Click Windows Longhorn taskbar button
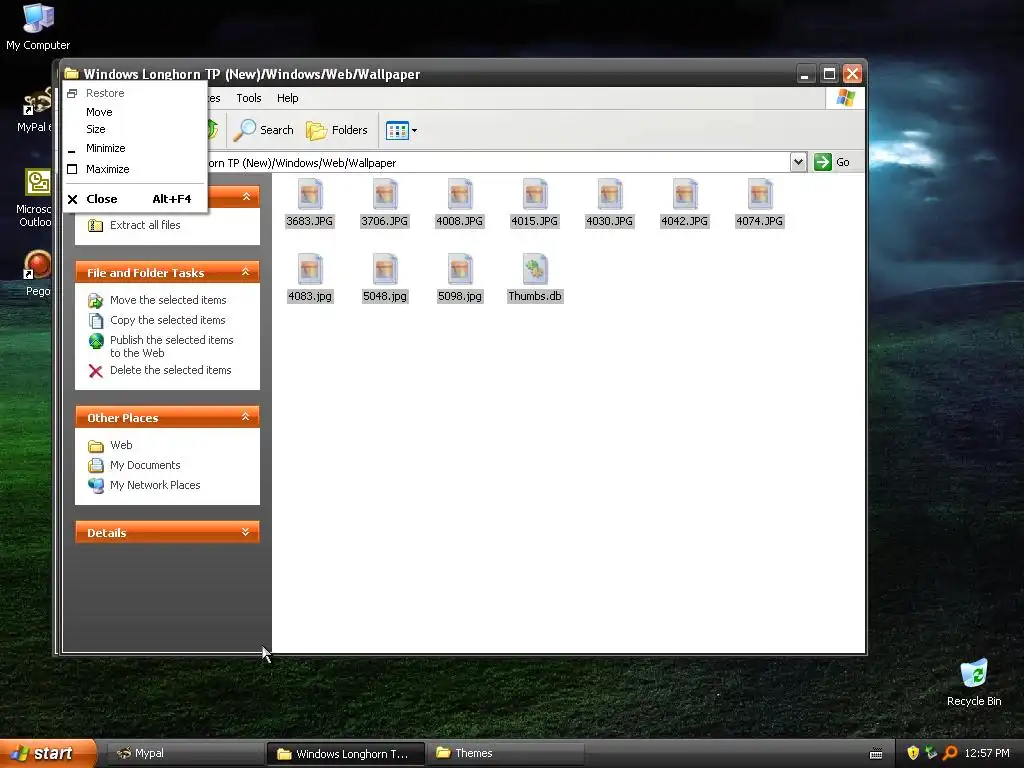Image resolution: width=1024 pixels, height=768 pixels. (x=345, y=754)
